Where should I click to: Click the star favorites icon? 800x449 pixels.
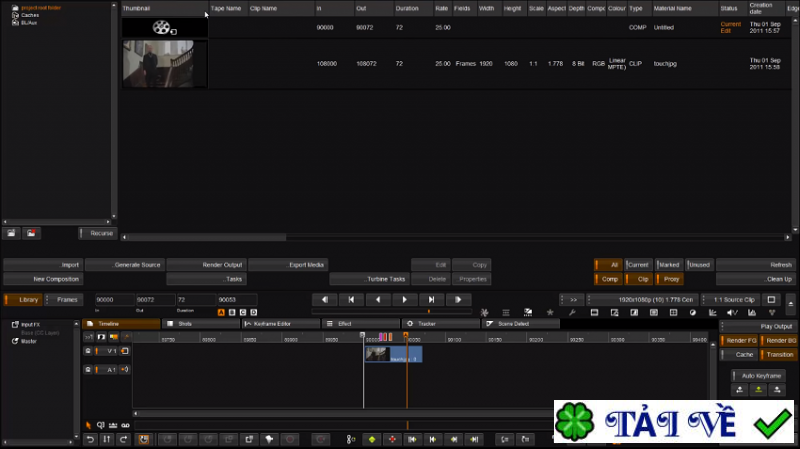click(549, 312)
